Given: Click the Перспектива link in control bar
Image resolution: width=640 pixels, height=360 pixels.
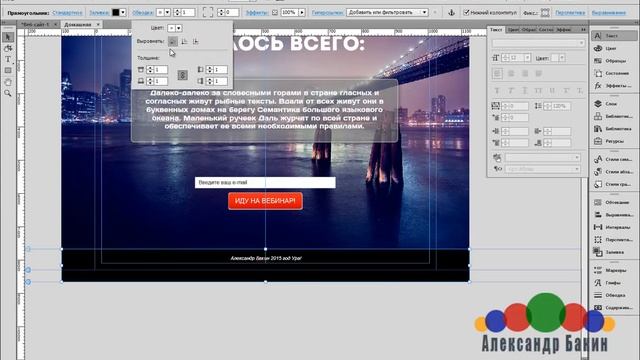Looking at the screenshot, I should [x=570, y=13].
